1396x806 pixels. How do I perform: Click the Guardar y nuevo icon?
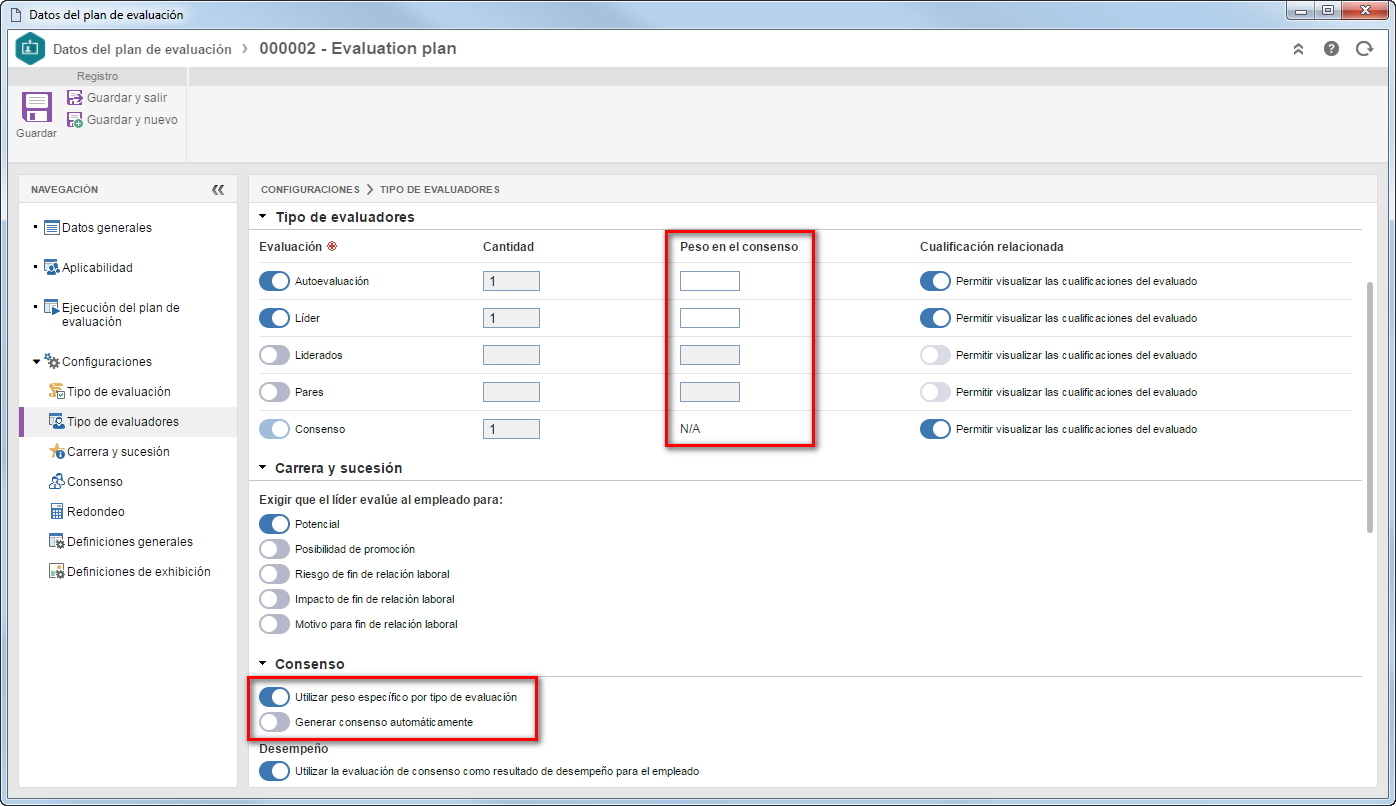click(75, 120)
